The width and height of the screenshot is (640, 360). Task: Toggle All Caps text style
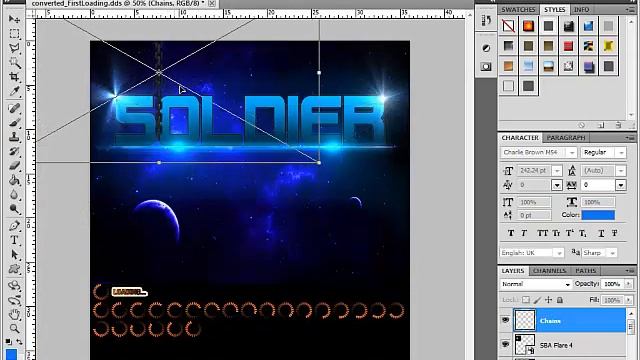tap(542, 233)
